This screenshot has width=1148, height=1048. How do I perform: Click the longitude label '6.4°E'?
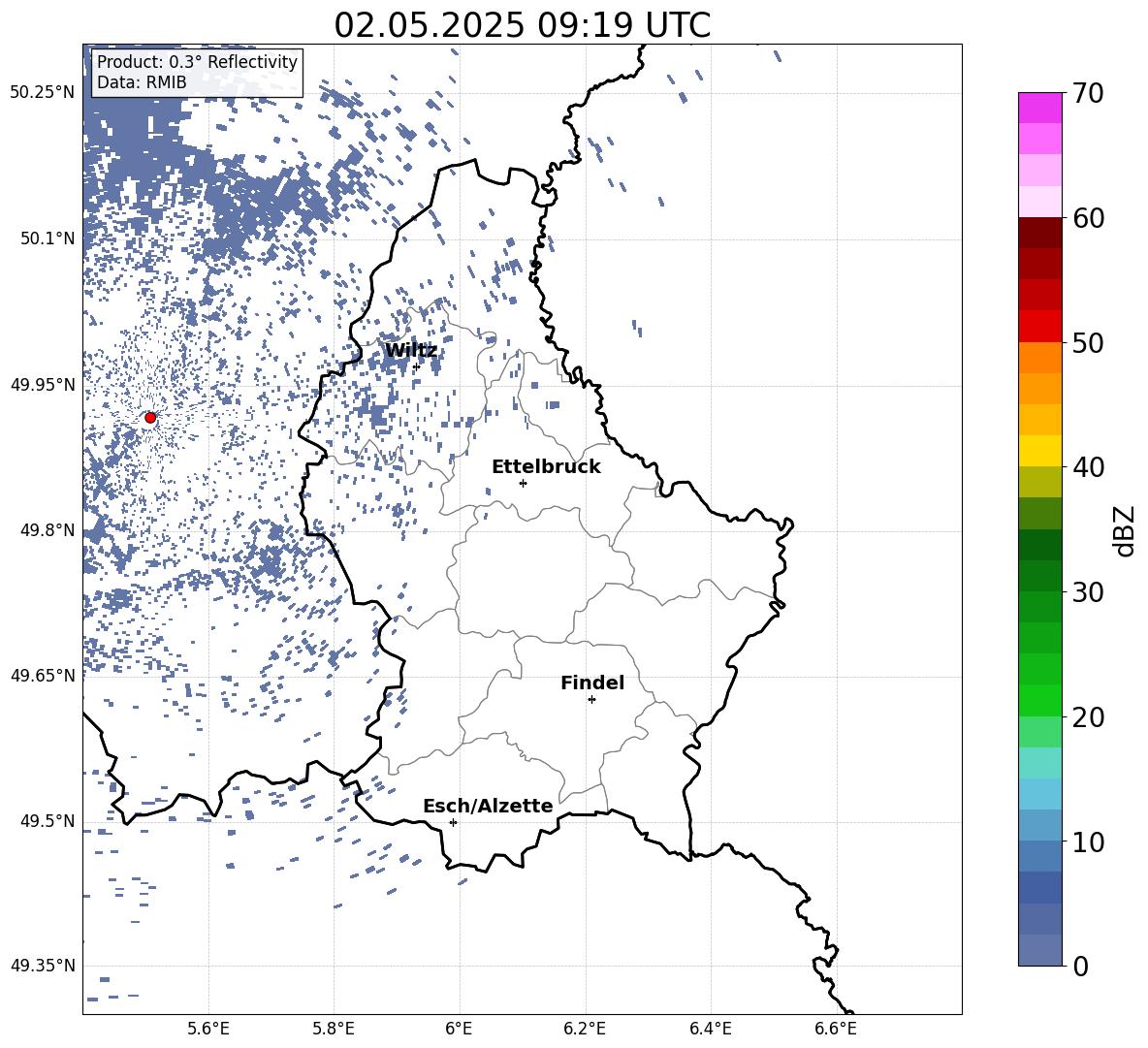point(710,1030)
